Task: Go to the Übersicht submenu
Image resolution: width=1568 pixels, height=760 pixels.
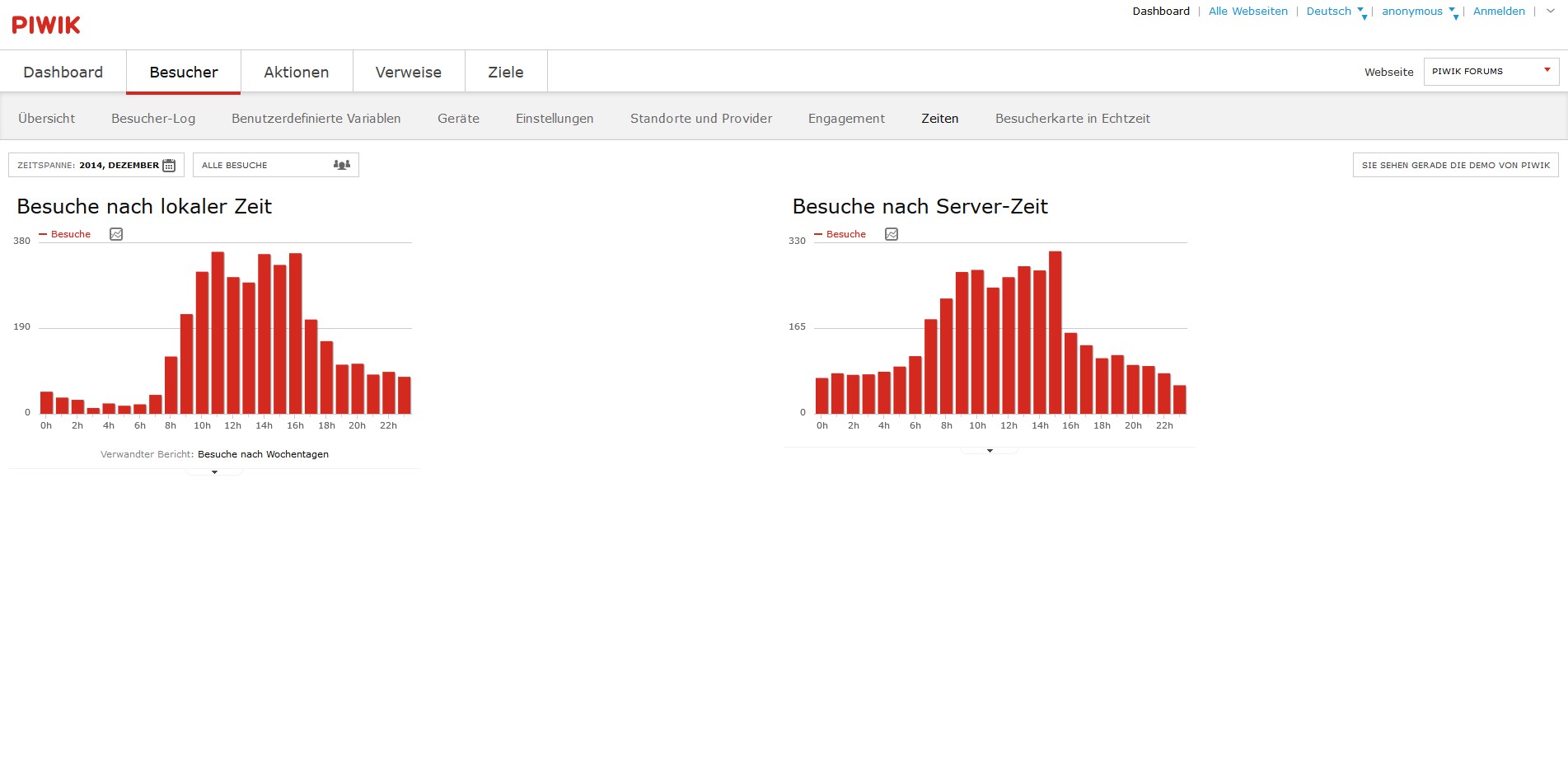Action: click(47, 119)
